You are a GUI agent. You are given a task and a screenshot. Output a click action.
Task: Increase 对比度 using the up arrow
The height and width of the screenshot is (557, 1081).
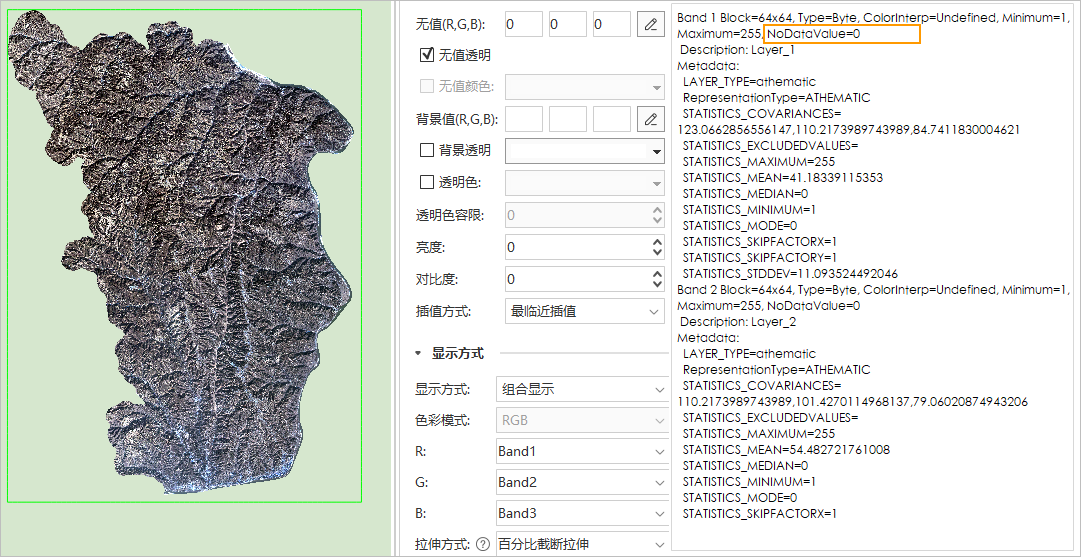[x=657, y=274]
